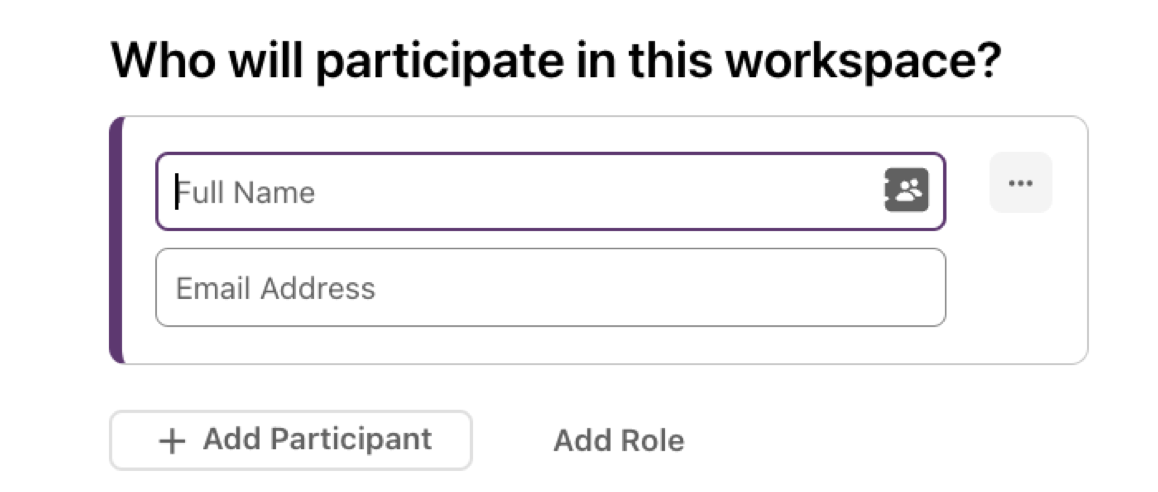Open the three-dot more options menu
1158x492 pixels.
click(1021, 182)
